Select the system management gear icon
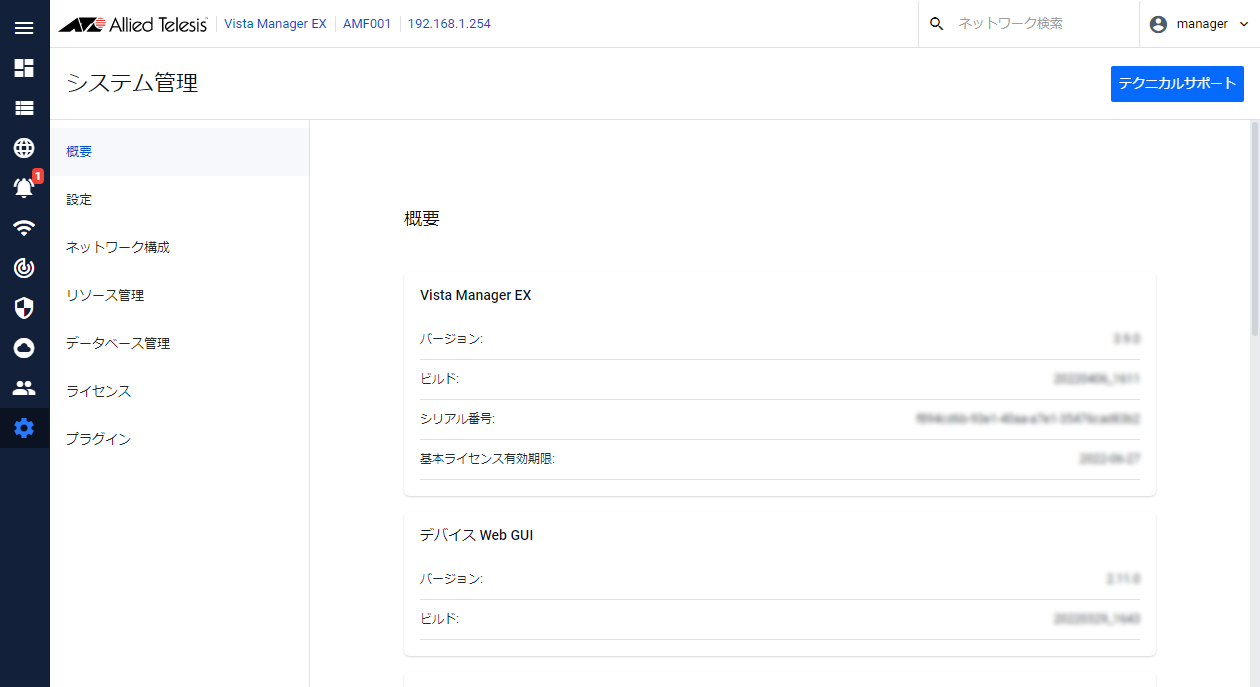 click(x=24, y=428)
